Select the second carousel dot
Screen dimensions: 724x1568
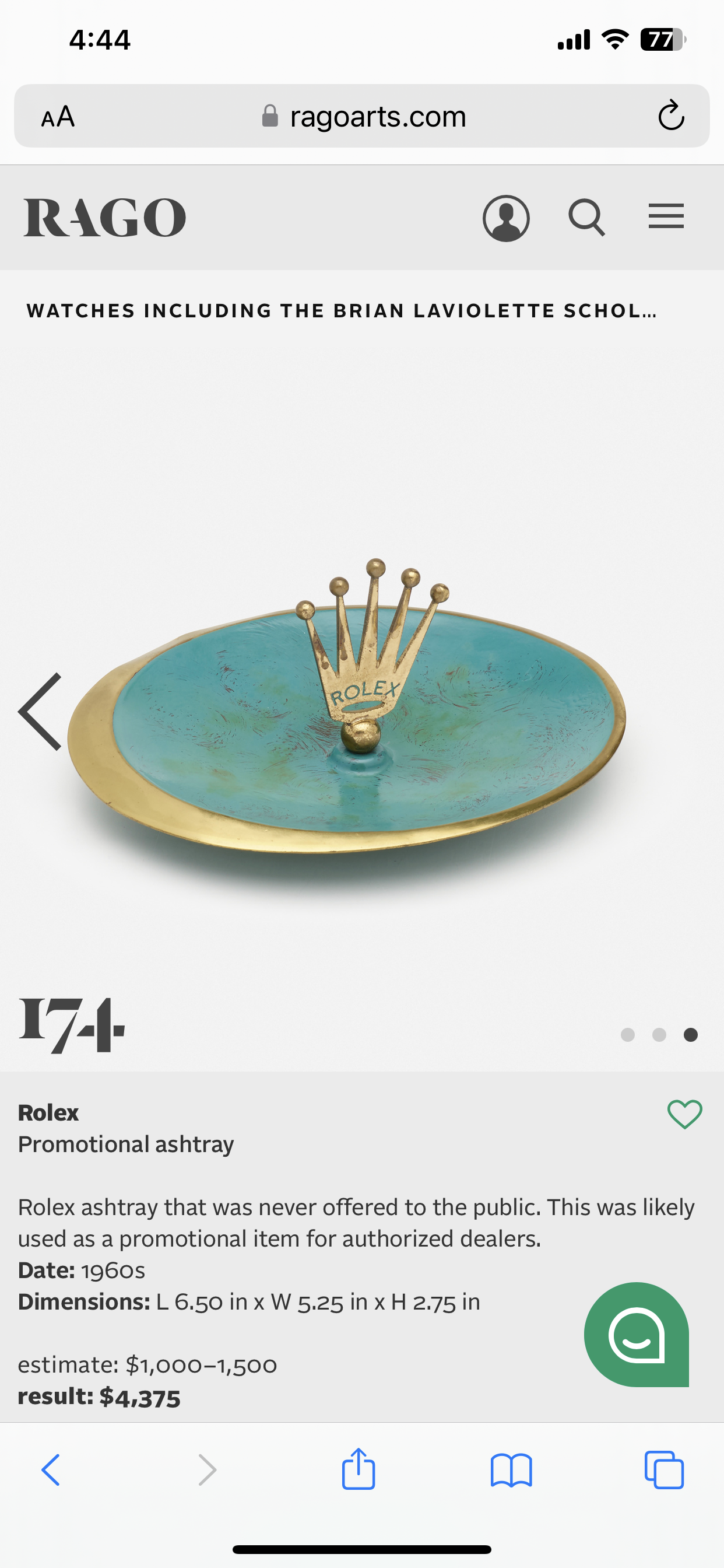659,1035
